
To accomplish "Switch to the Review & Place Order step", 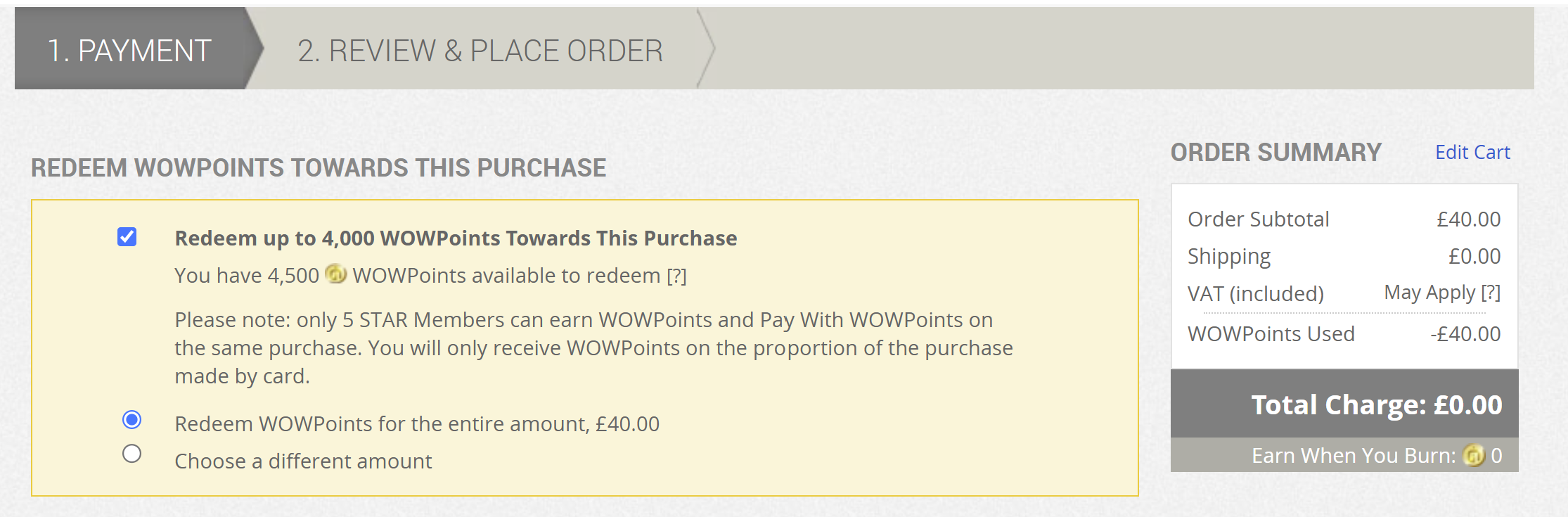I will [x=480, y=50].
